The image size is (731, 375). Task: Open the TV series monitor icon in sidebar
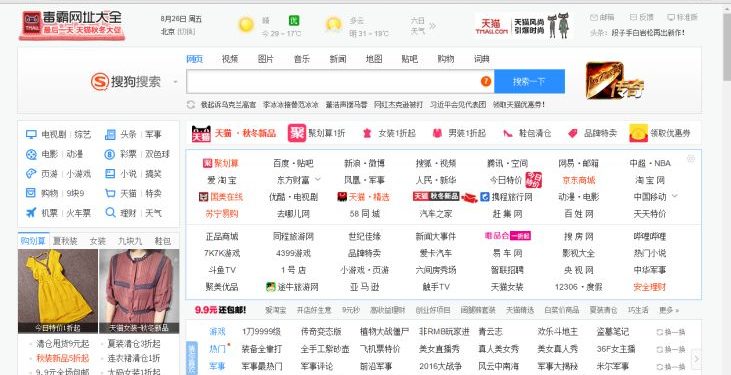(31, 134)
